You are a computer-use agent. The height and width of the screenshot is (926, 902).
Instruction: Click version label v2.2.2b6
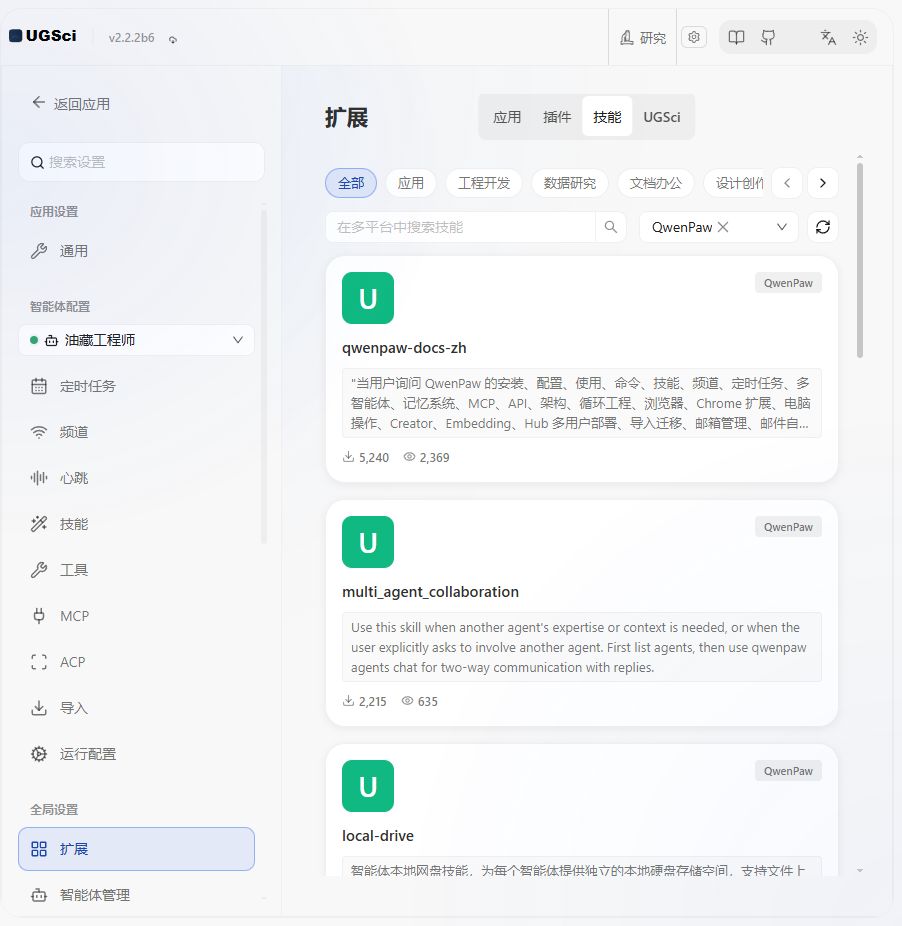[x=131, y=38]
